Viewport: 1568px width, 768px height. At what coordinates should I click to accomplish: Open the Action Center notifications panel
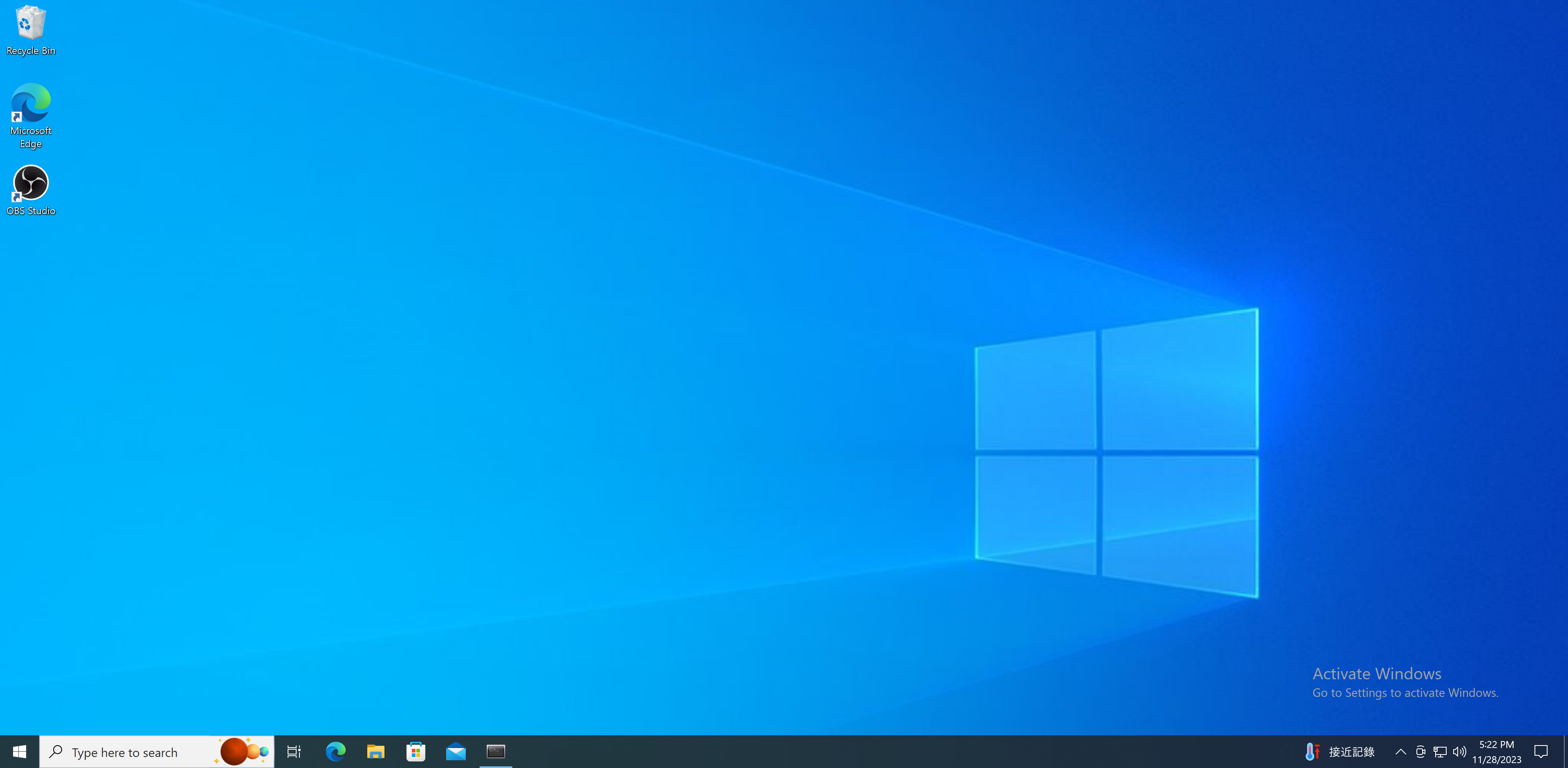[1541, 752]
